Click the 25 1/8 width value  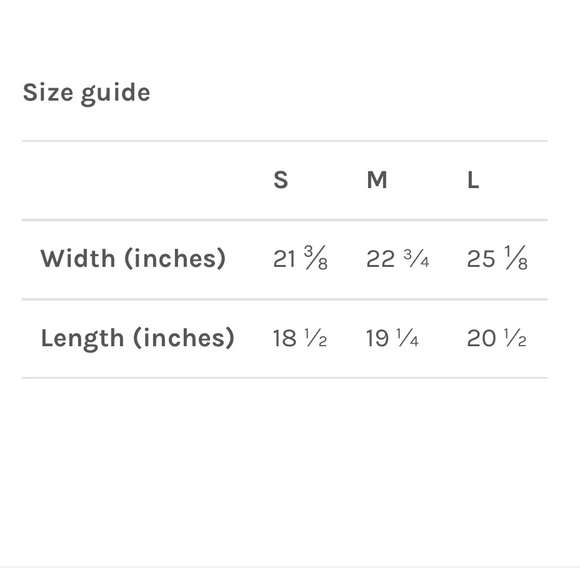(x=497, y=258)
